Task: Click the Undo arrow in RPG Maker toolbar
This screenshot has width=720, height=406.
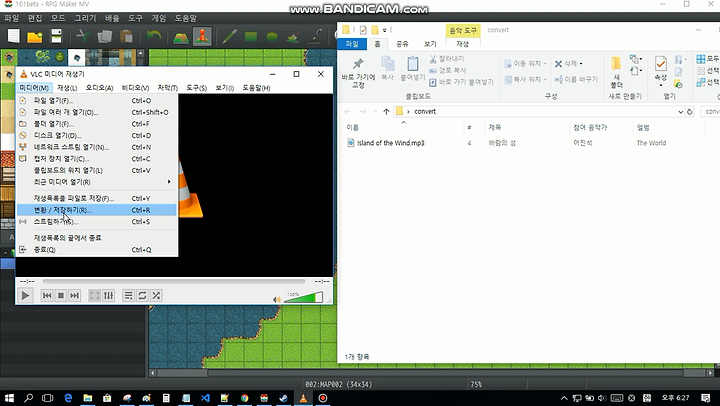Action: point(153,36)
